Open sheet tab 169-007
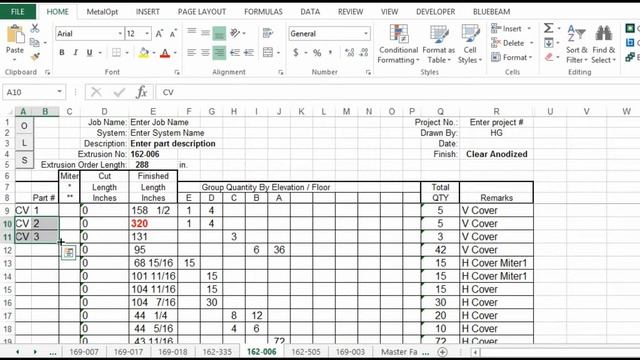The image size is (640, 360). (x=84, y=352)
